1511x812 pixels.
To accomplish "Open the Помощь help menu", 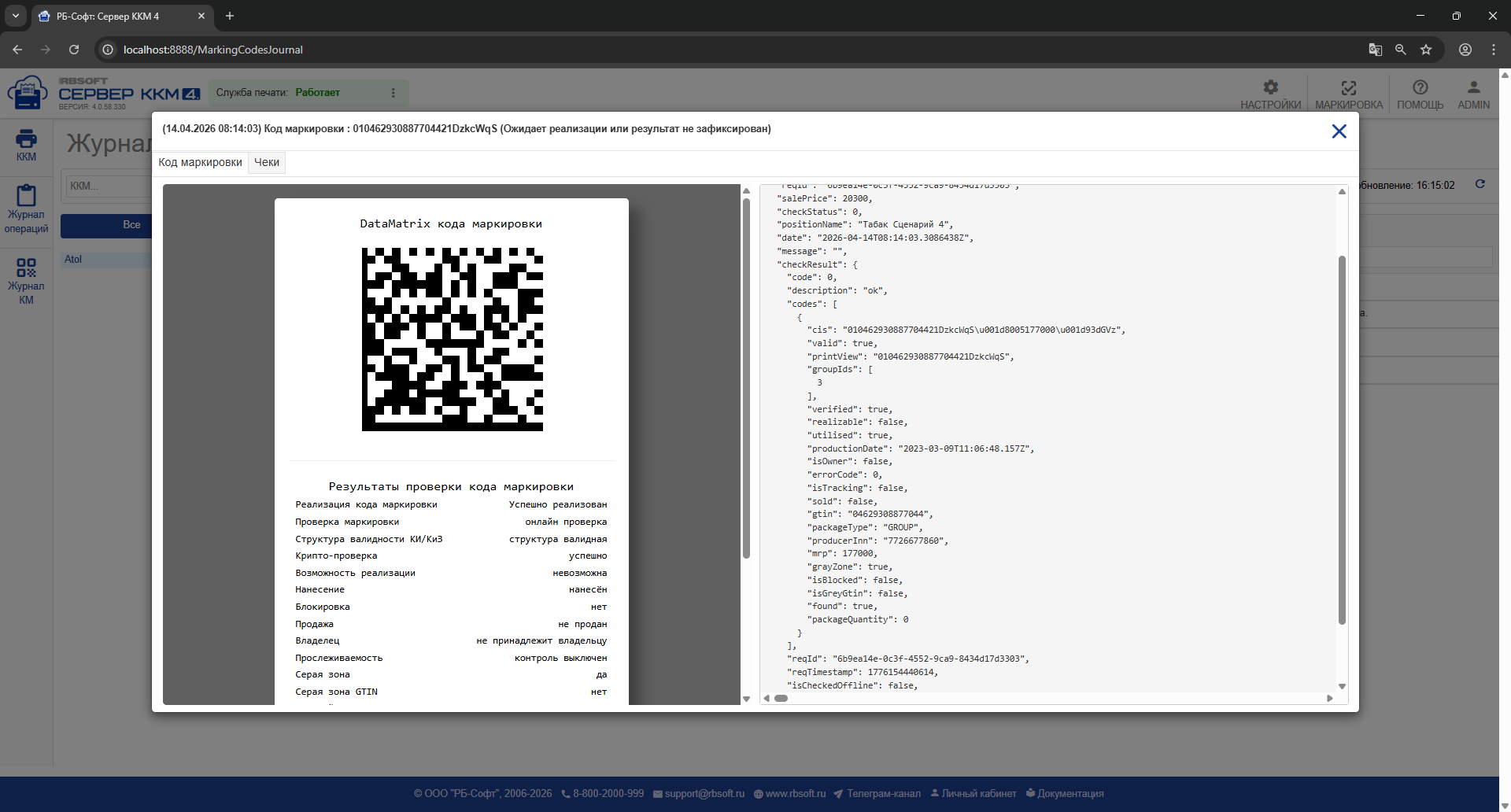I will pos(1420,94).
